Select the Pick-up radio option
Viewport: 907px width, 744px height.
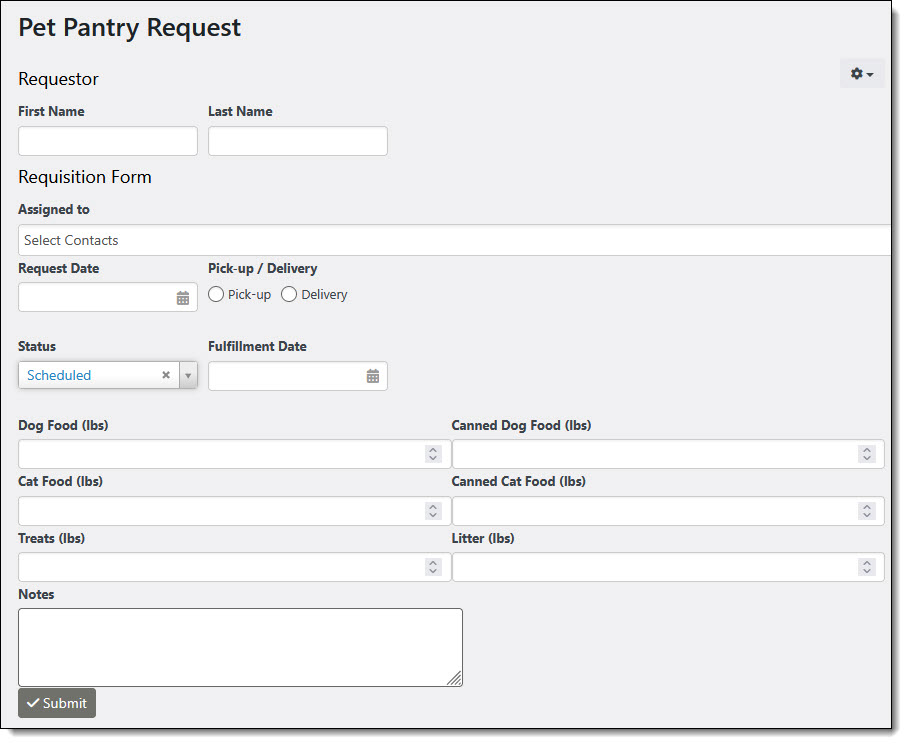click(216, 295)
